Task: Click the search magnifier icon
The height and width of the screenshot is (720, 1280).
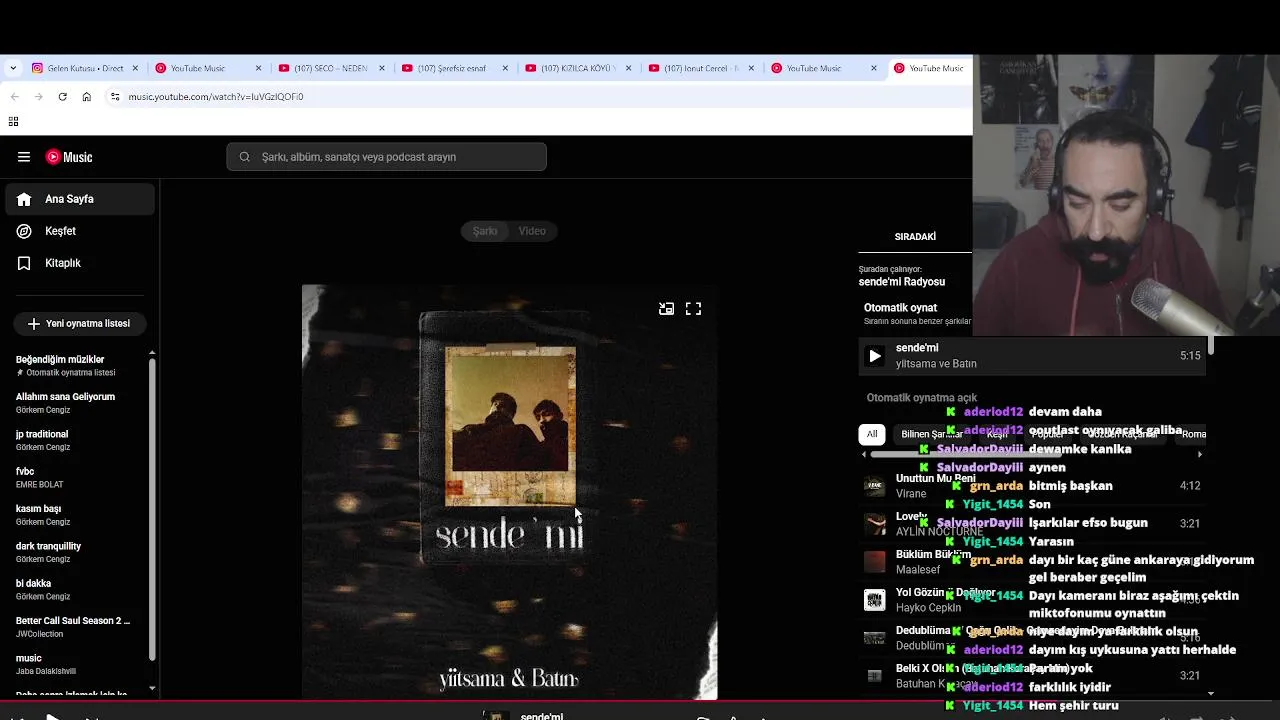Action: point(244,157)
